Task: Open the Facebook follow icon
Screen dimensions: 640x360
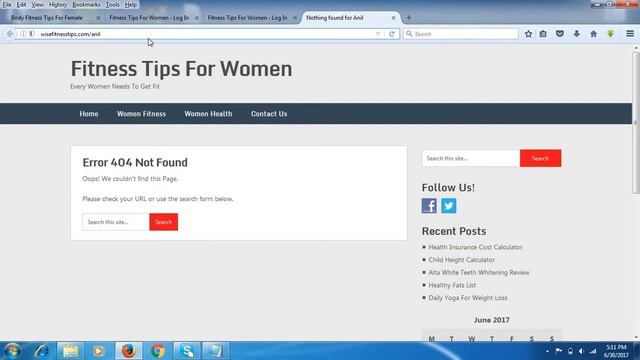Action: click(x=429, y=206)
